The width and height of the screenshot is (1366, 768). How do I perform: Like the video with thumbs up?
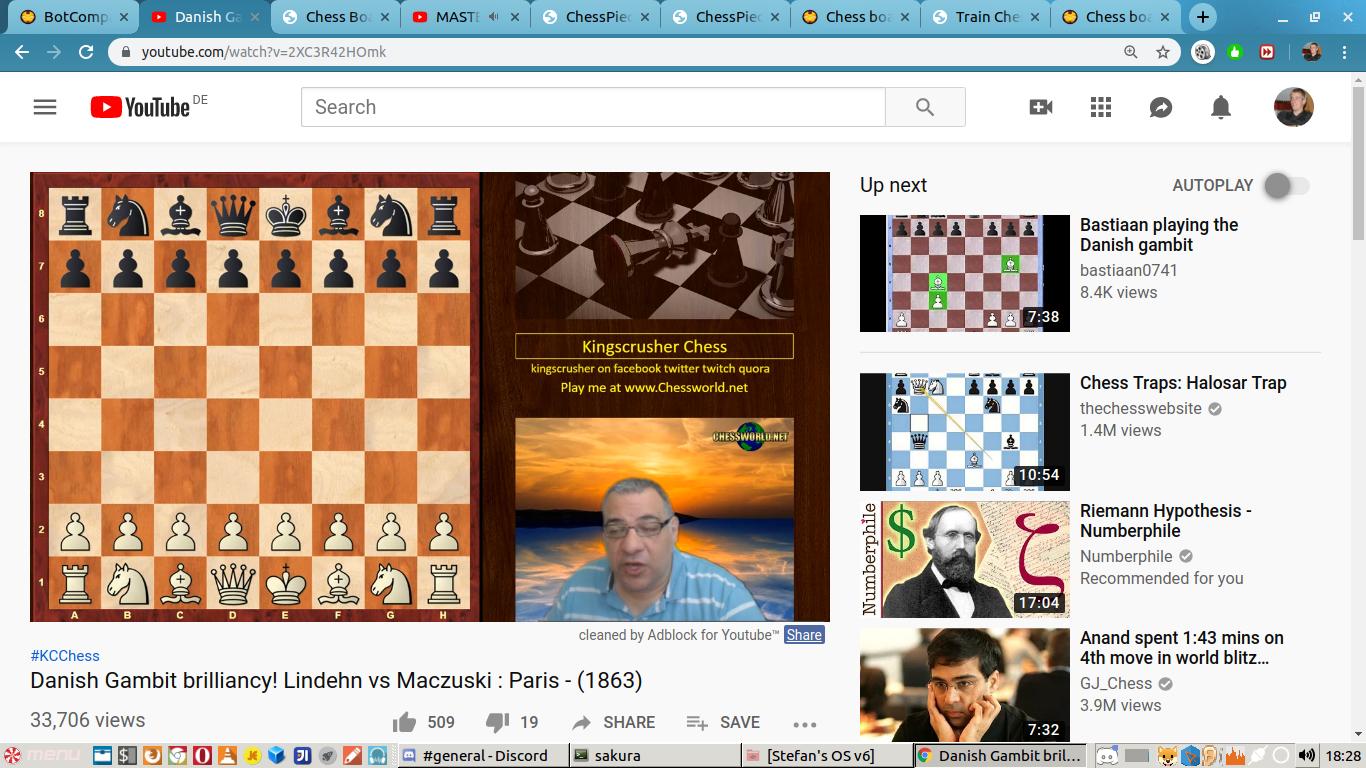click(x=405, y=722)
